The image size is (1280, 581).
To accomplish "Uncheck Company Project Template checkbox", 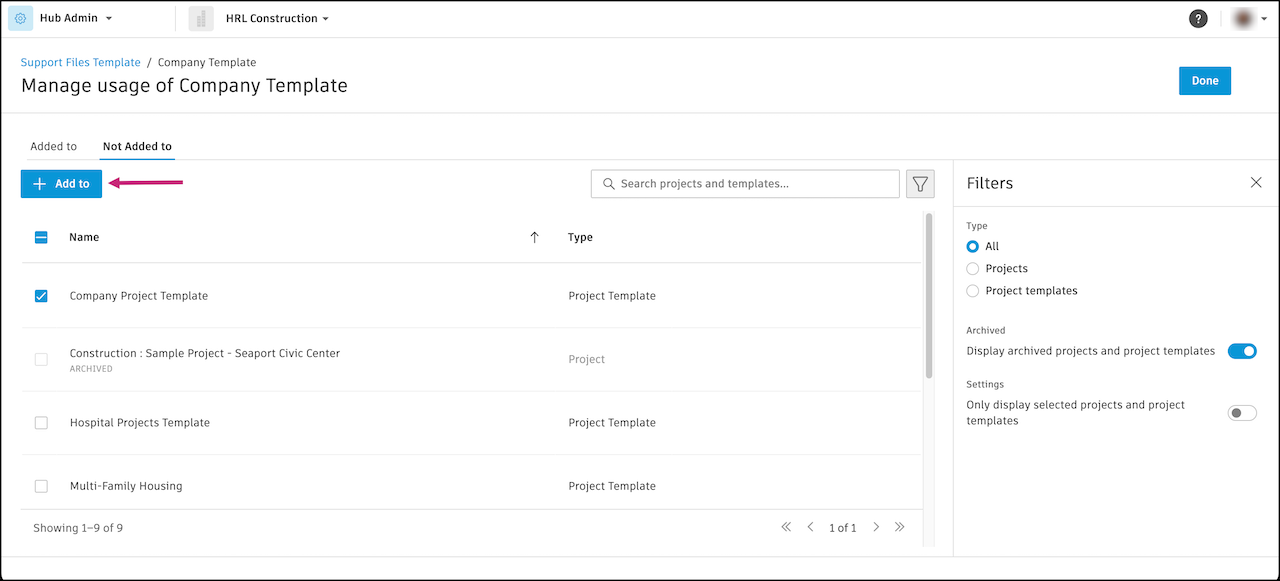I will coord(41,296).
